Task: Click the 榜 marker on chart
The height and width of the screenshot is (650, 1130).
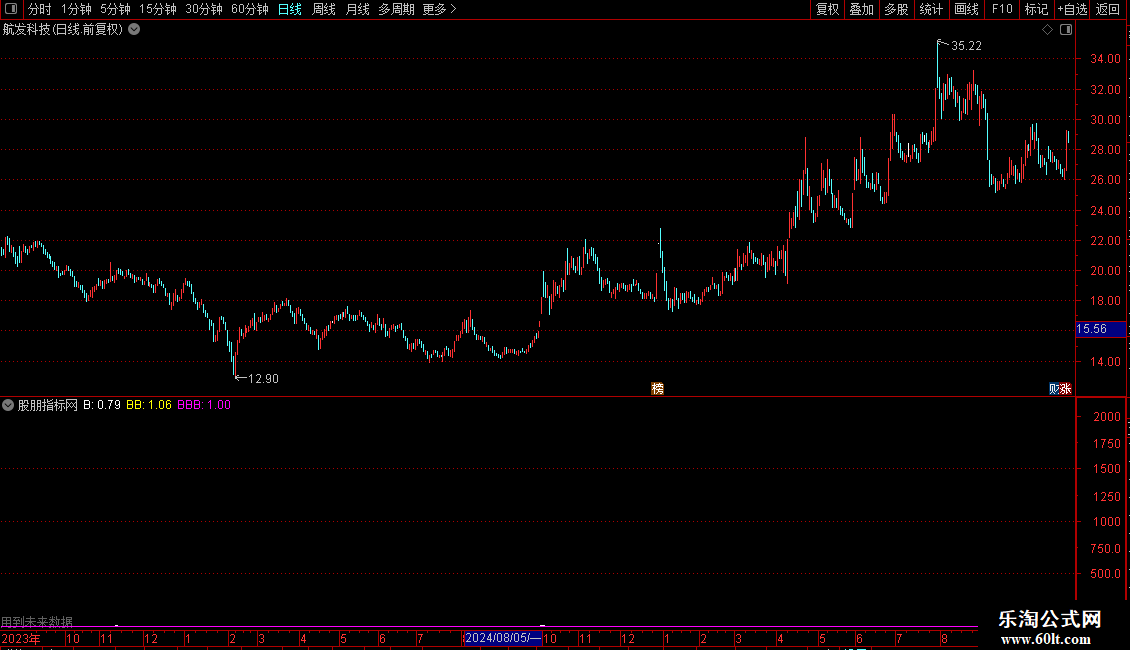Action: coord(657,388)
